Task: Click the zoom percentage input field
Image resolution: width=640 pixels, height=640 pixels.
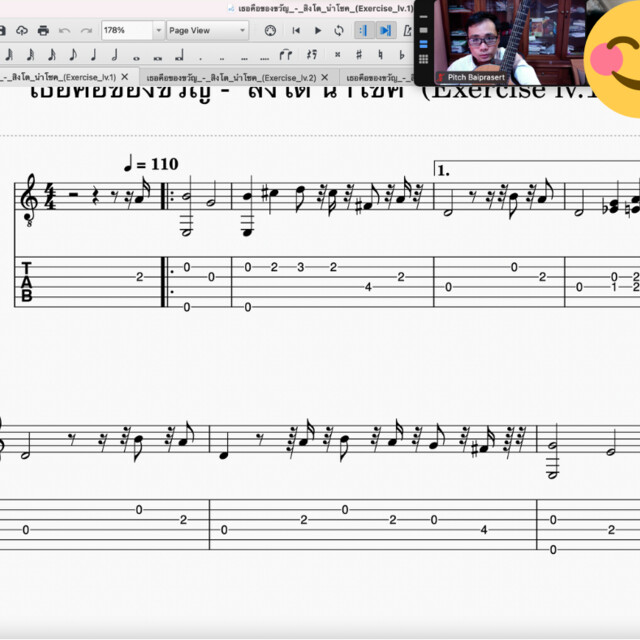Action: (126, 31)
